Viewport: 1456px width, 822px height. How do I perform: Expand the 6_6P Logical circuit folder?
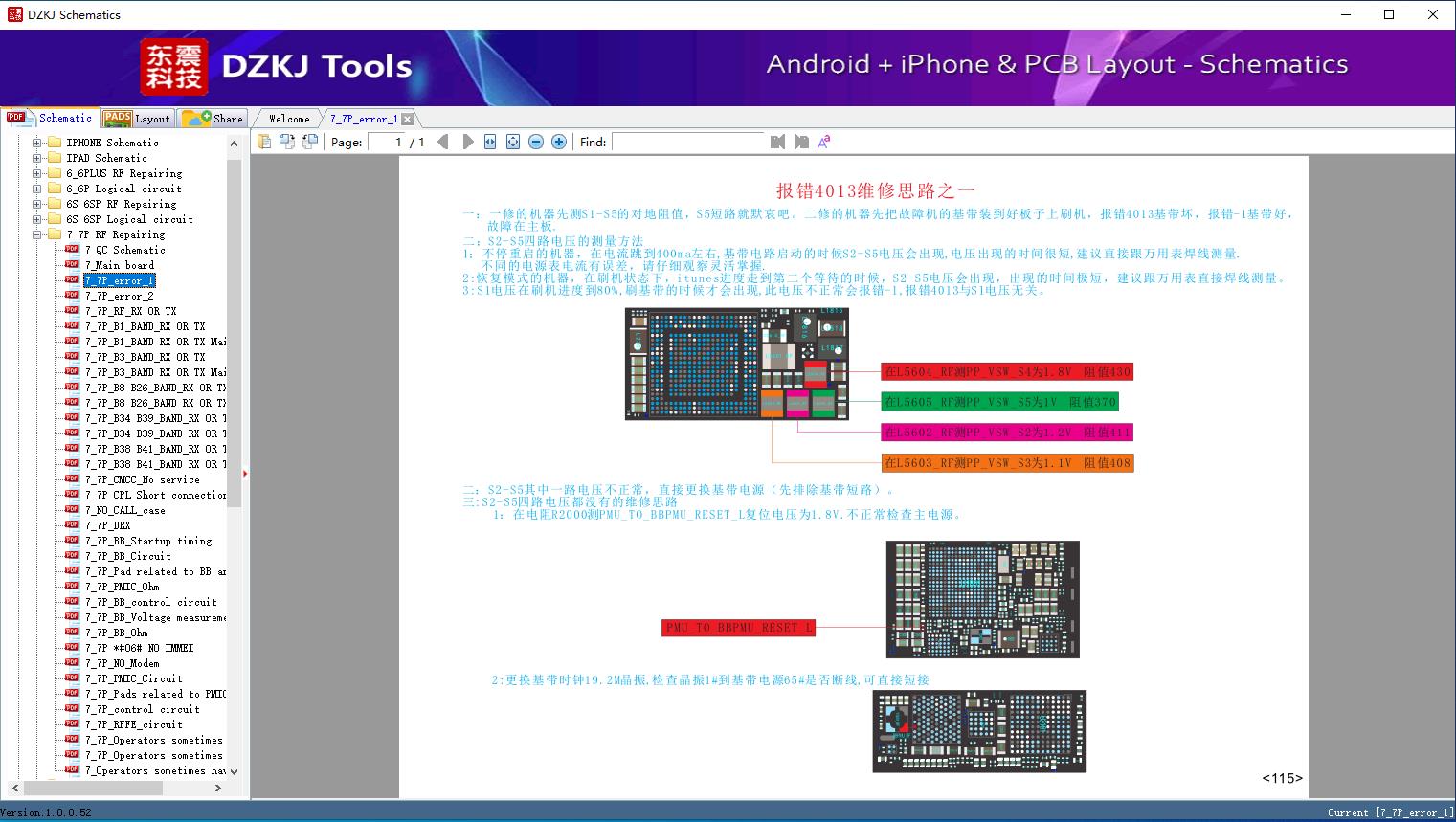click(37, 189)
